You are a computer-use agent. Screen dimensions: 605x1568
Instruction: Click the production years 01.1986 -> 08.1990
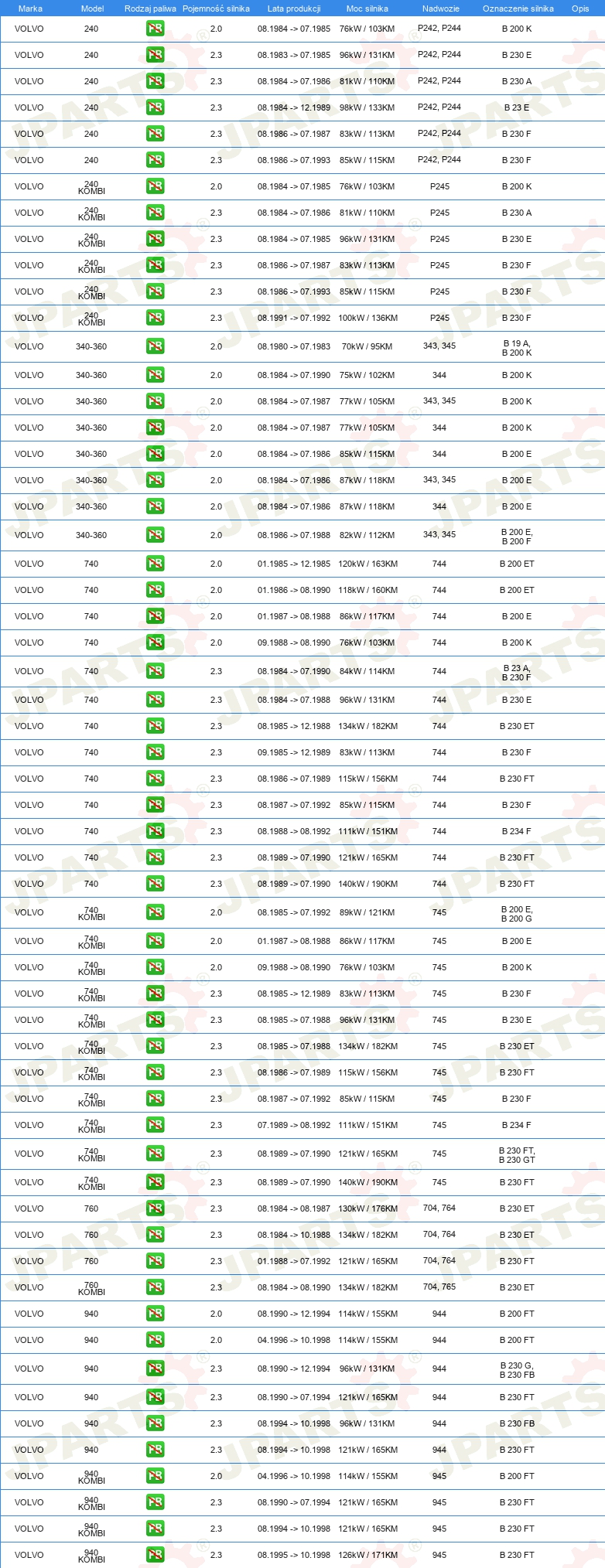(x=294, y=590)
